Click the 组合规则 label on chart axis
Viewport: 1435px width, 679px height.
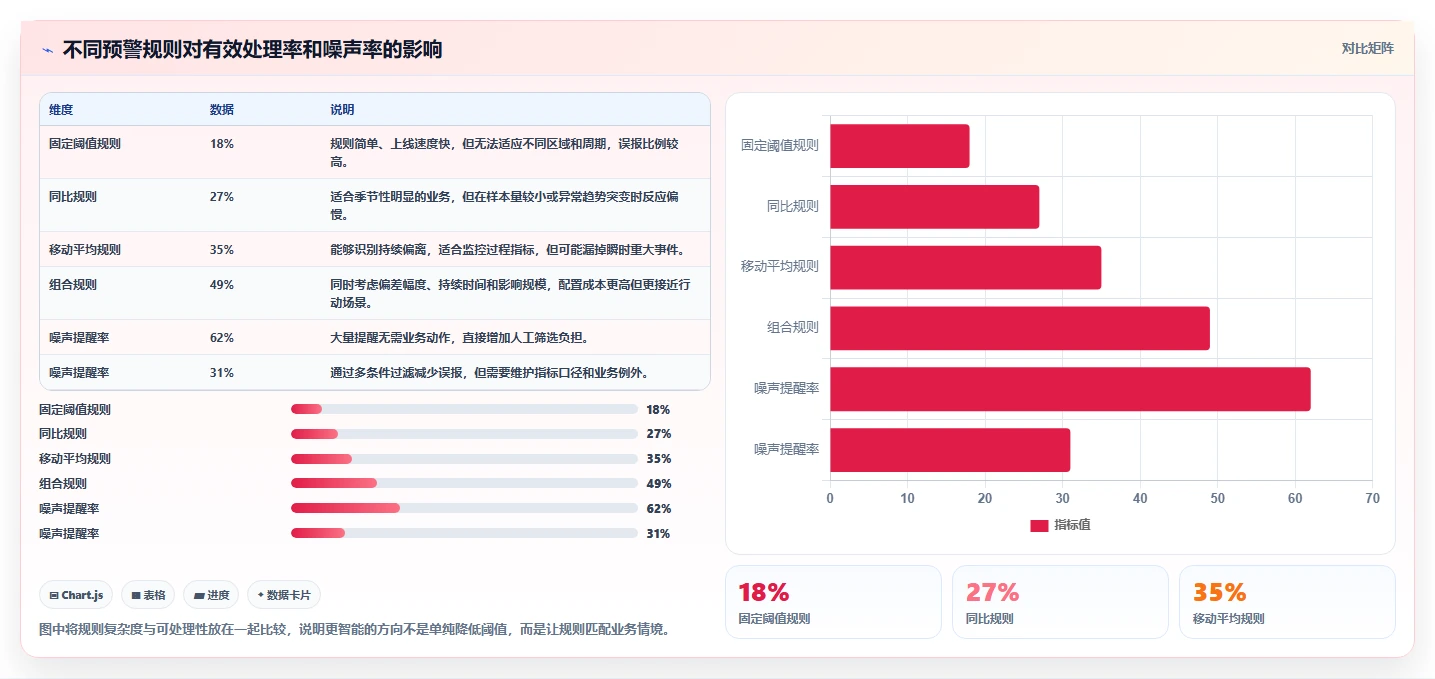pyautogui.click(x=793, y=327)
